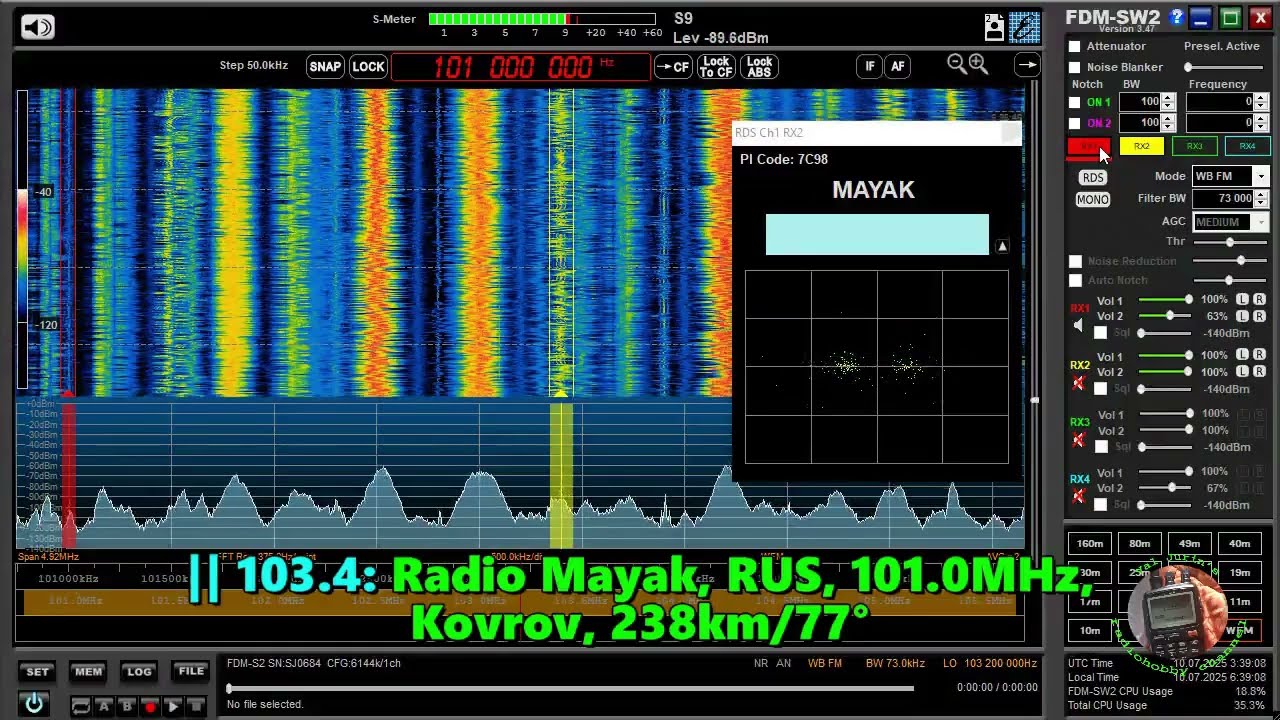Open the LOG panel
Image resolution: width=1280 pixels, height=720 pixels.
[x=139, y=672]
